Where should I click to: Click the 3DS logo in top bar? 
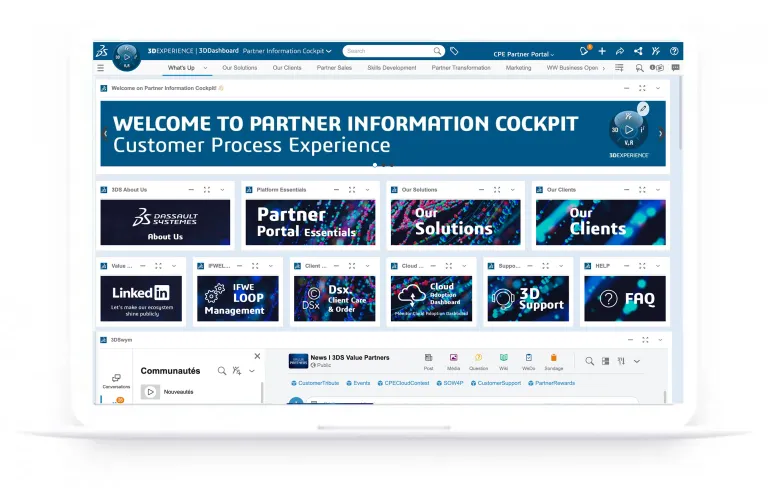(x=102, y=51)
